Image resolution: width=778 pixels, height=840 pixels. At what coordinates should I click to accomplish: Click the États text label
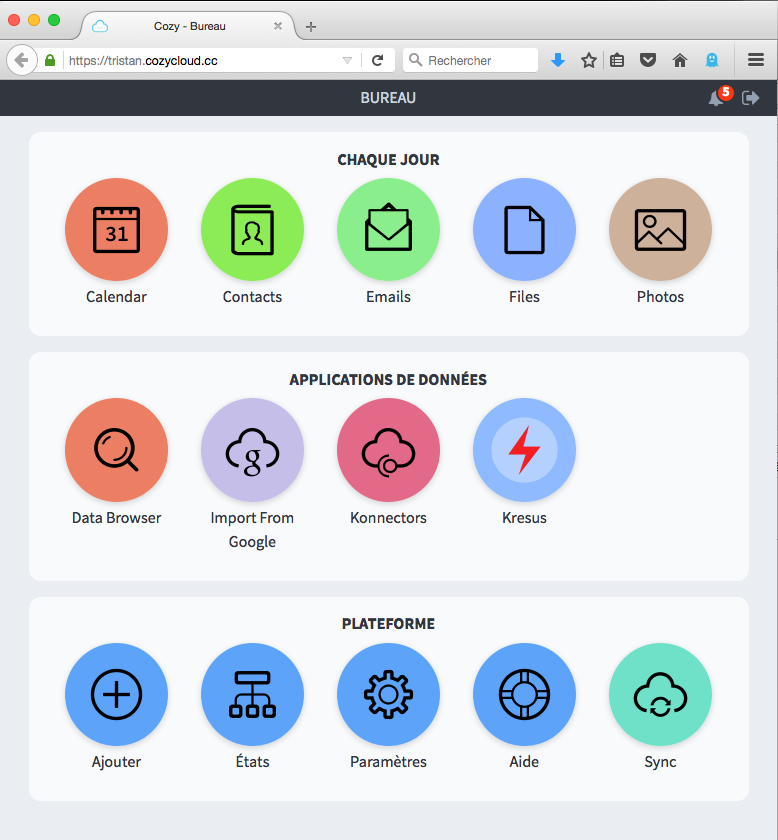[x=252, y=761]
